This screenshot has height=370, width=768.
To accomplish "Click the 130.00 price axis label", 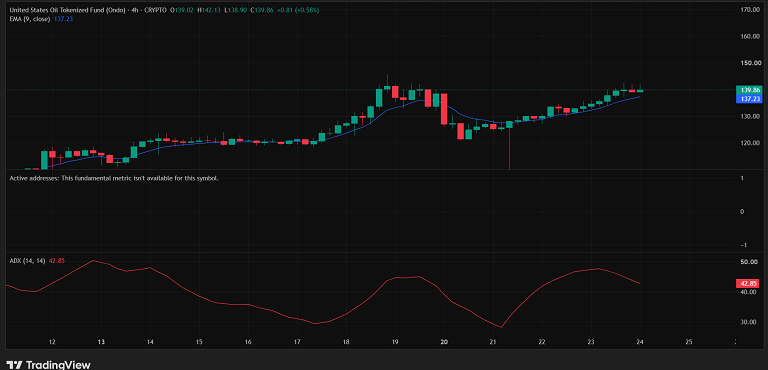I will click(749, 116).
